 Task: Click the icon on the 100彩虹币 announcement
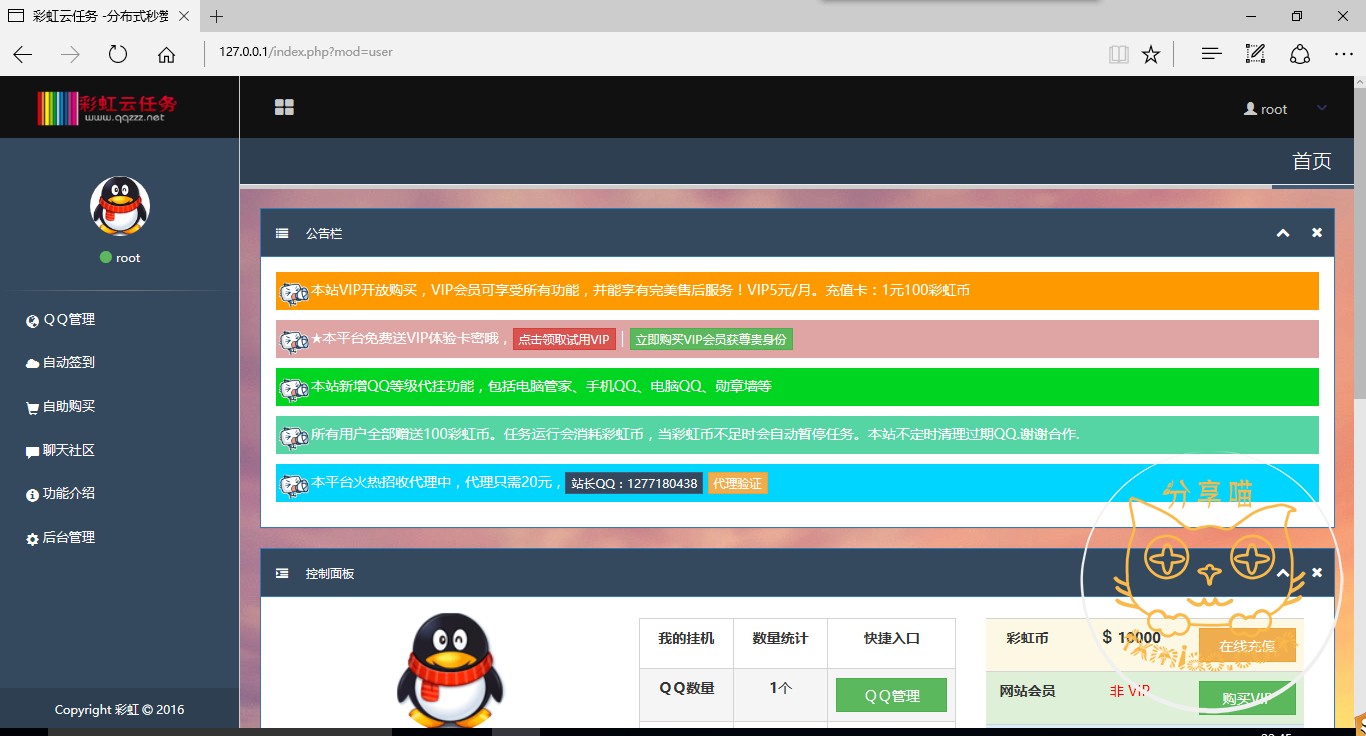click(x=294, y=436)
